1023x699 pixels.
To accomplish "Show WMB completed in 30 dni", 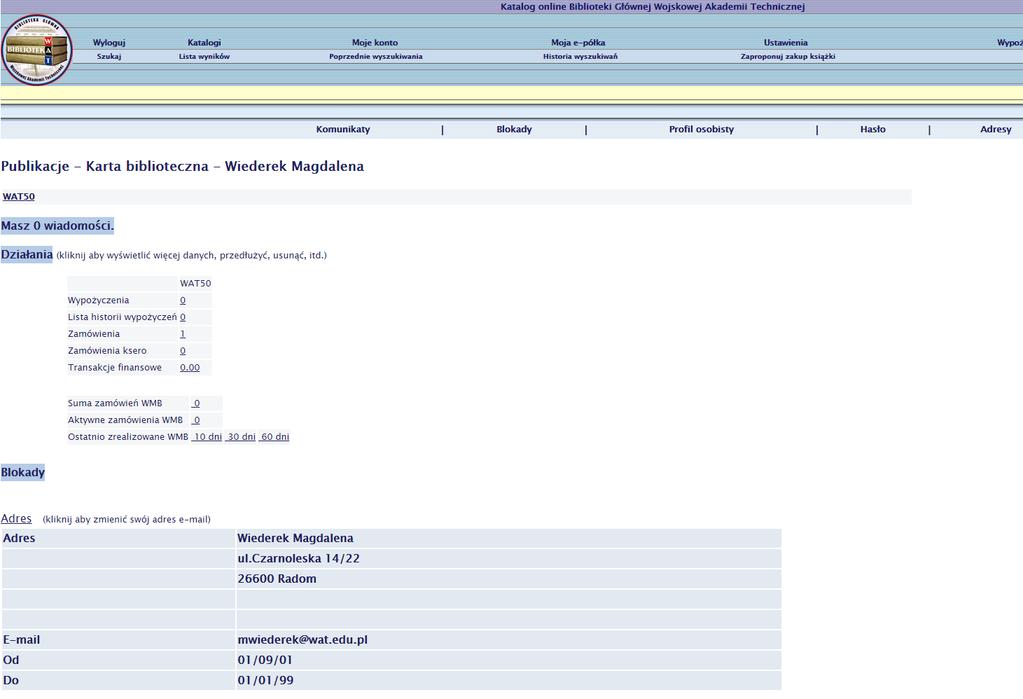I will click(x=241, y=437).
